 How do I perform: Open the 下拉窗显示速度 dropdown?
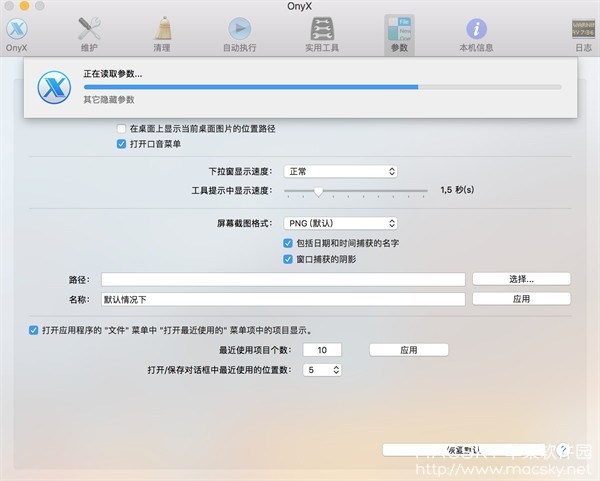(x=340, y=171)
